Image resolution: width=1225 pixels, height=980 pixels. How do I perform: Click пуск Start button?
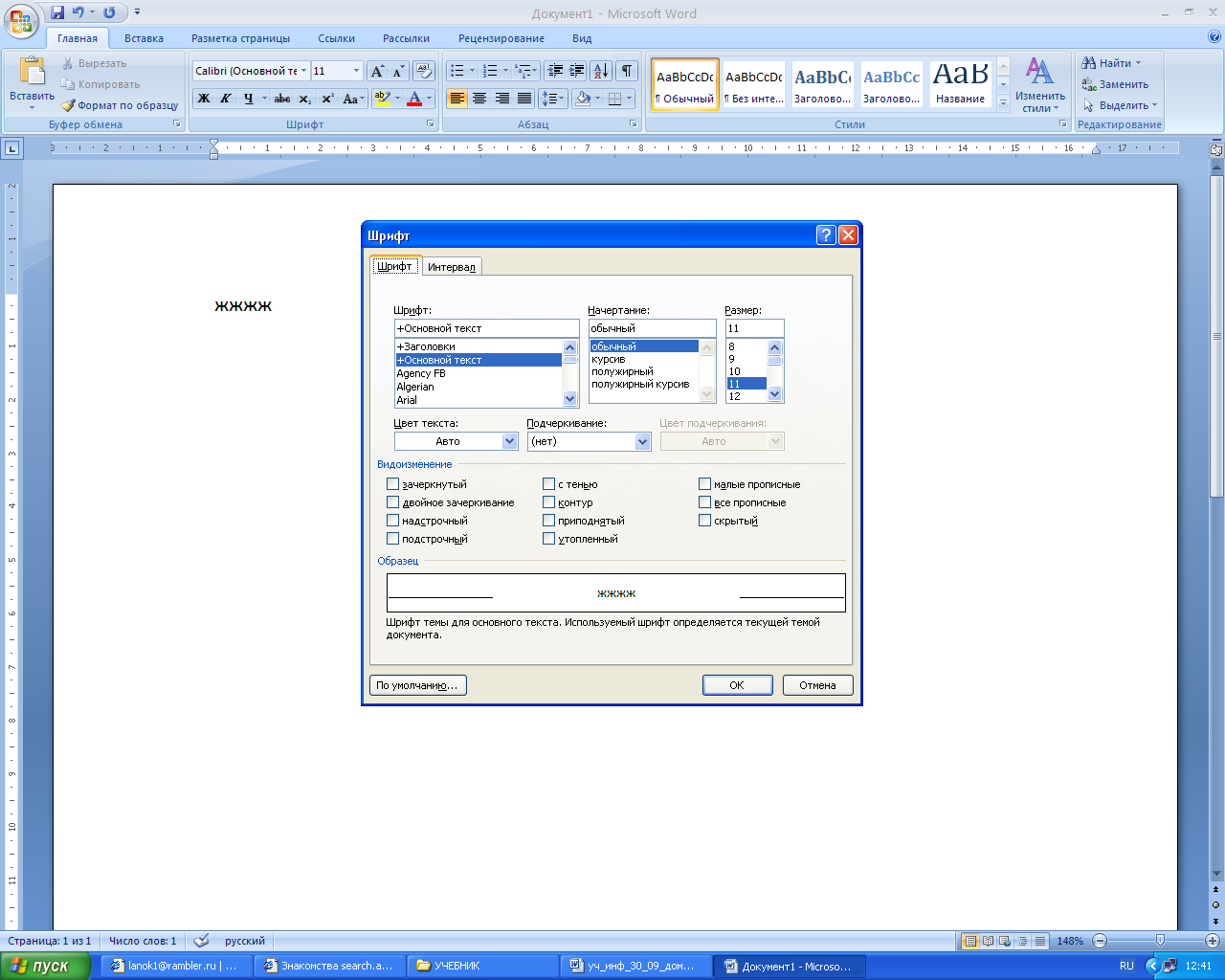(x=46, y=966)
